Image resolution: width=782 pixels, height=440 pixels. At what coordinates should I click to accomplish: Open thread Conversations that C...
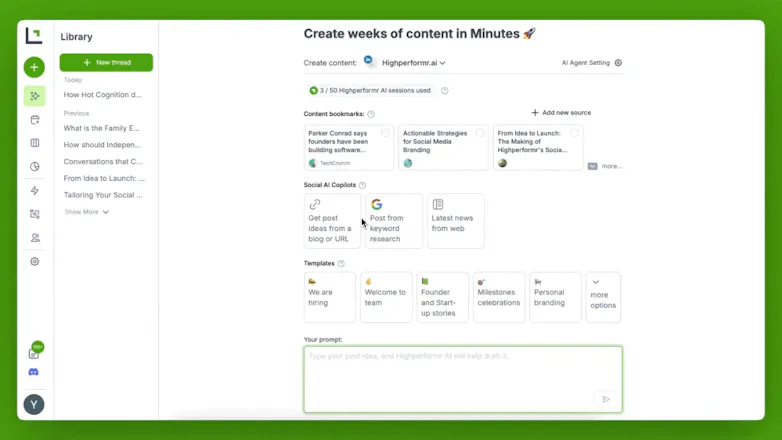click(103, 162)
